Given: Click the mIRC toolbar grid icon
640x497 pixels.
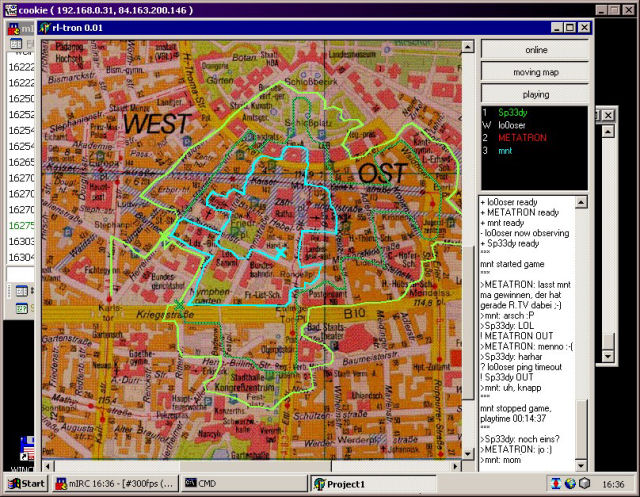Looking at the screenshot, I should tap(16, 43).
